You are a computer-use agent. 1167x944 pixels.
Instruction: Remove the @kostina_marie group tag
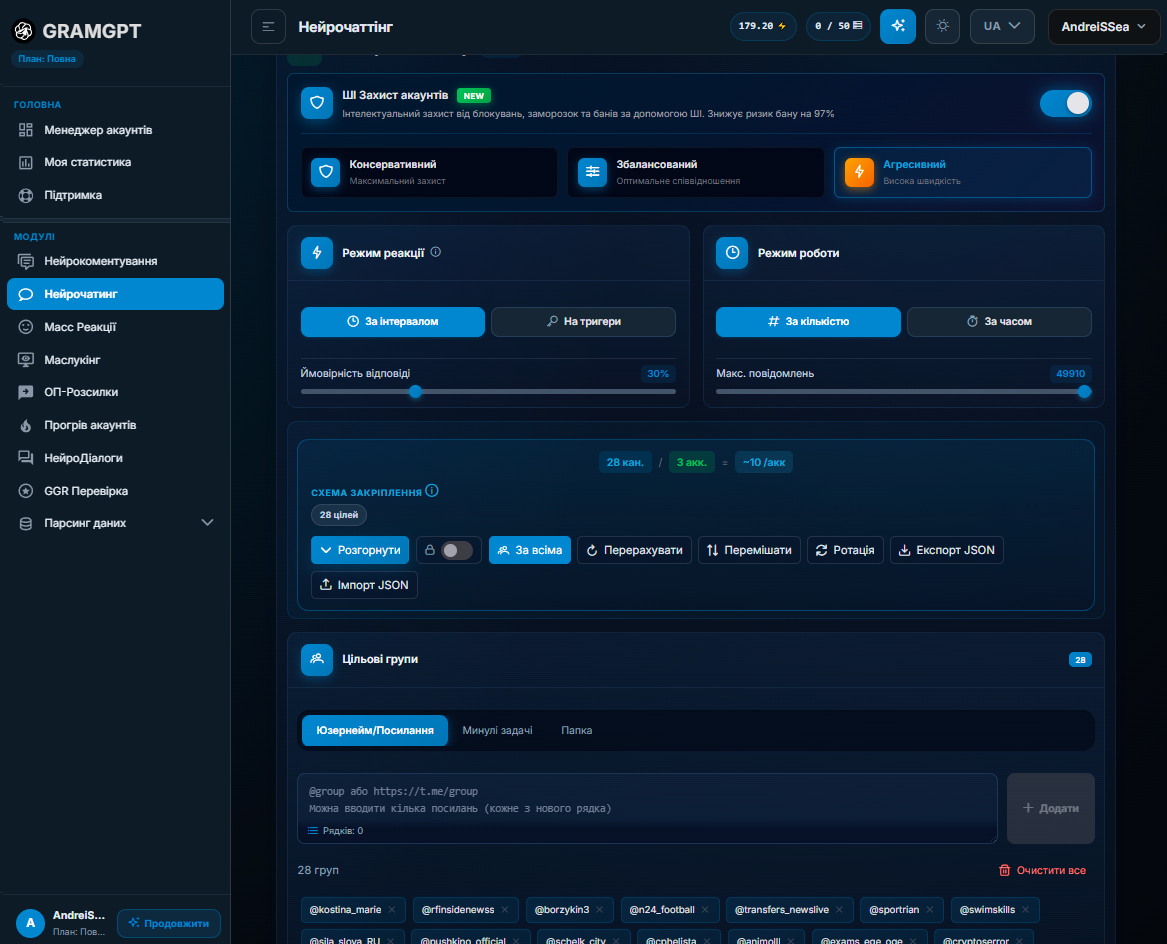392,910
